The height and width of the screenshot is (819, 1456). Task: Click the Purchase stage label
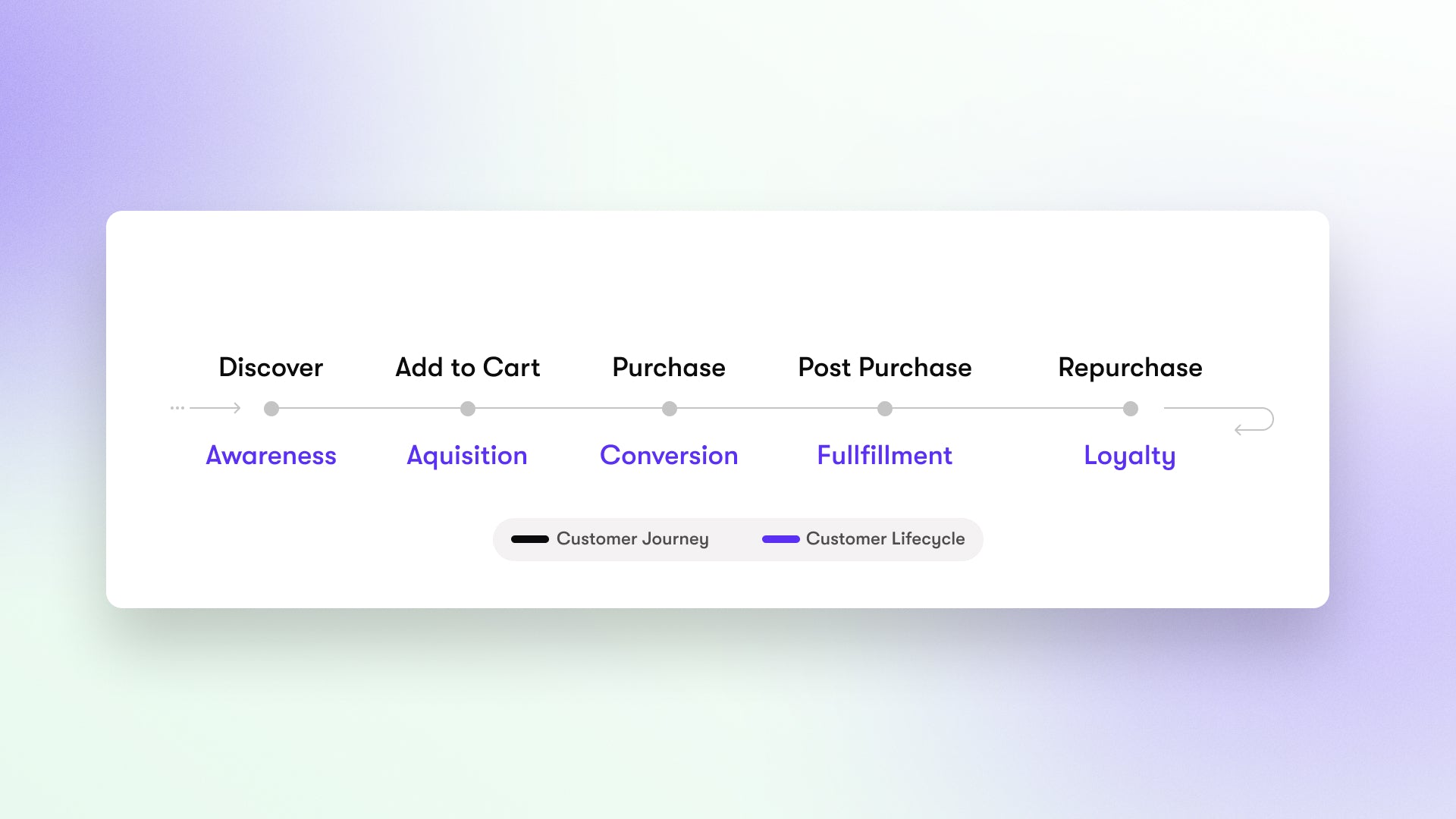pos(668,367)
